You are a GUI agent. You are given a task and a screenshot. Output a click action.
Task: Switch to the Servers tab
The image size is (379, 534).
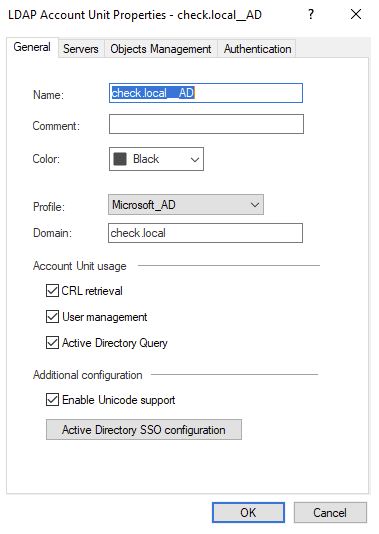pyautogui.click(x=81, y=49)
